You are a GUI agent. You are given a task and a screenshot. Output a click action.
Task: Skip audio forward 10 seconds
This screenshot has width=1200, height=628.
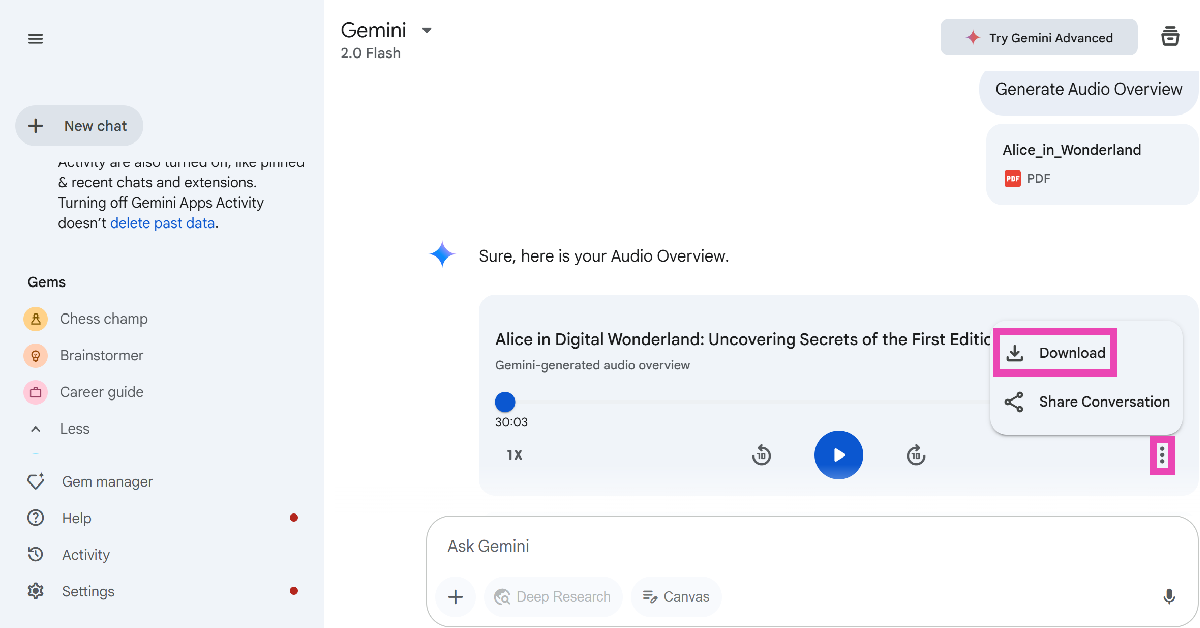pyautogui.click(x=916, y=456)
